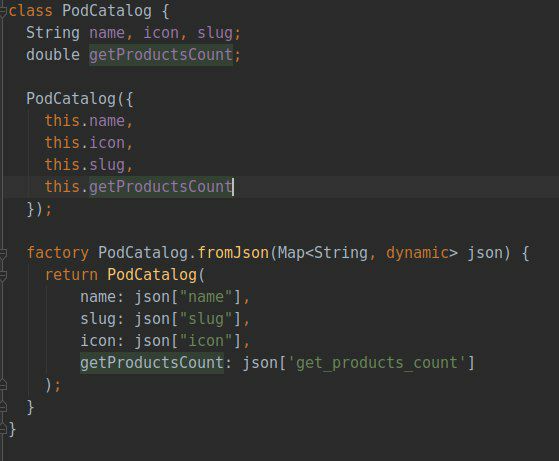Click 'this.icon' in the constructor
559x461 pixels.
click(x=84, y=143)
